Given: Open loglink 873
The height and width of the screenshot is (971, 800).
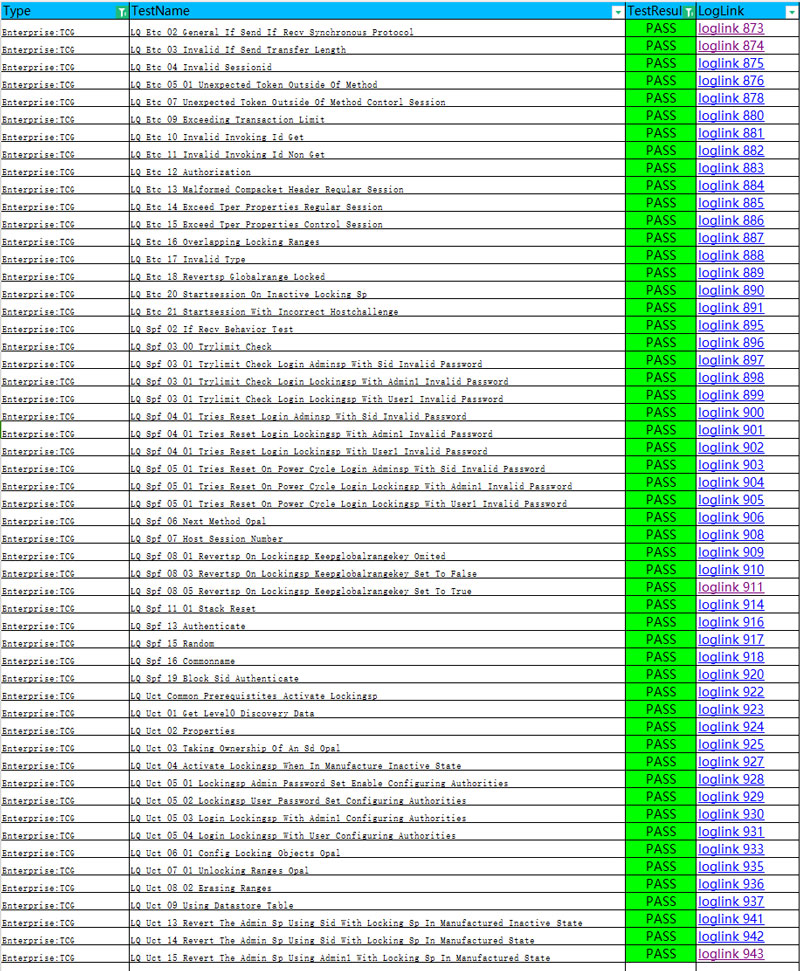Looking at the screenshot, I should [731, 28].
